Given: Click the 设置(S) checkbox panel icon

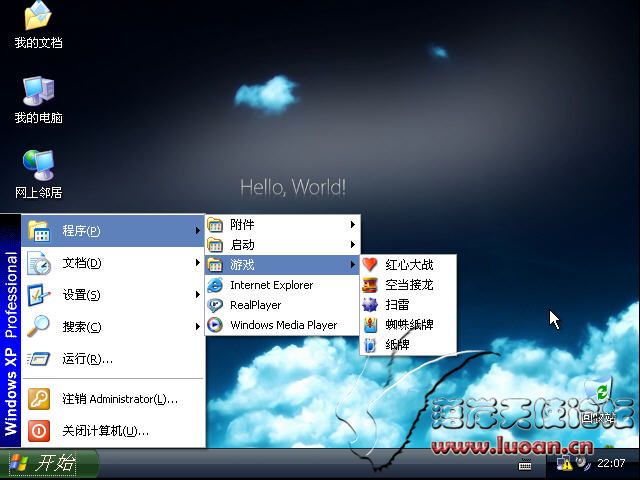Looking at the screenshot, I should 39,295.
